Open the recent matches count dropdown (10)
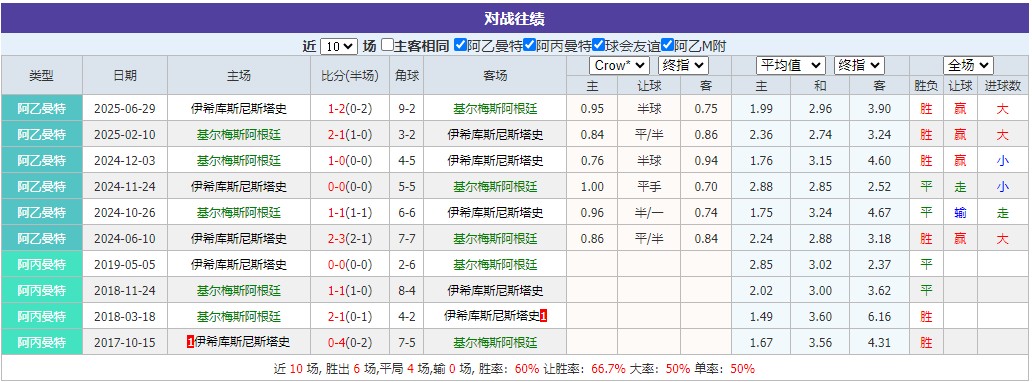Screen dimensions: 1032x382 [339, 46]
